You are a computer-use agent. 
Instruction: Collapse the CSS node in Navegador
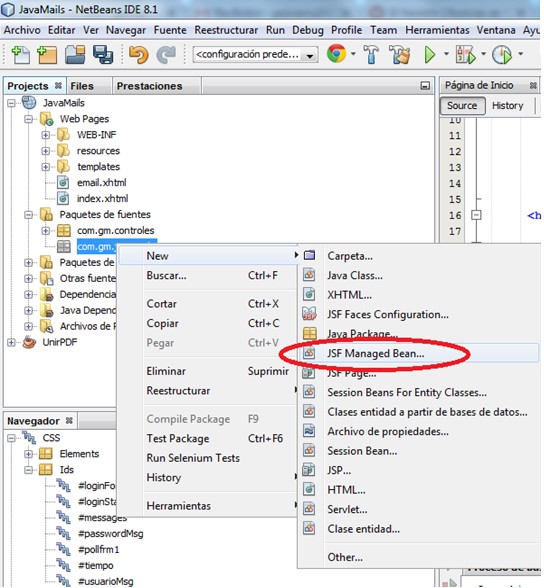[x=12, y=438]
